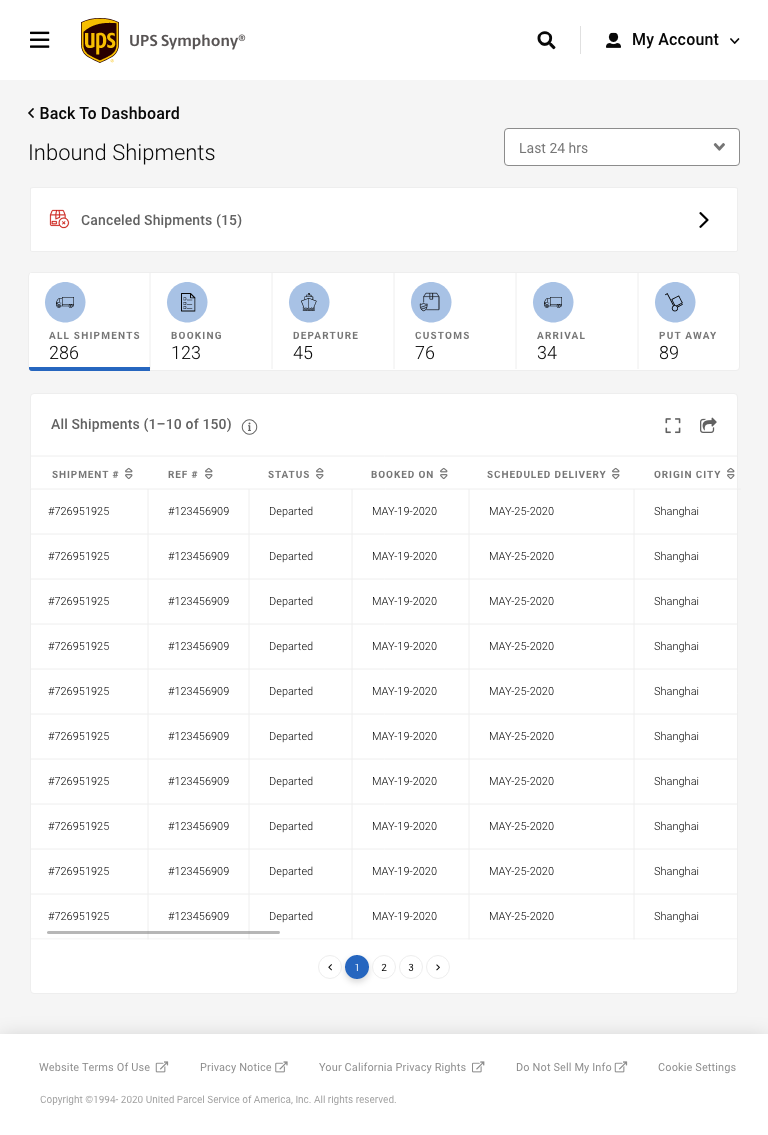Switch to the Booking tab
Screen dimensions: 768x1135
(x=209, y=322)
